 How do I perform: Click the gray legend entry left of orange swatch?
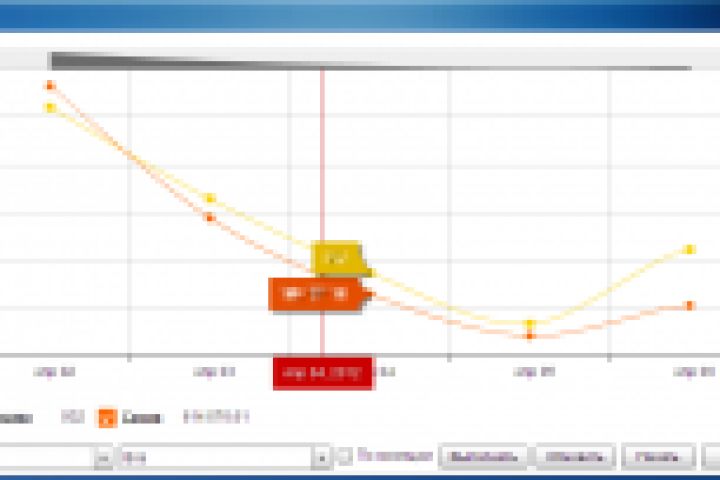coord(73,417)
